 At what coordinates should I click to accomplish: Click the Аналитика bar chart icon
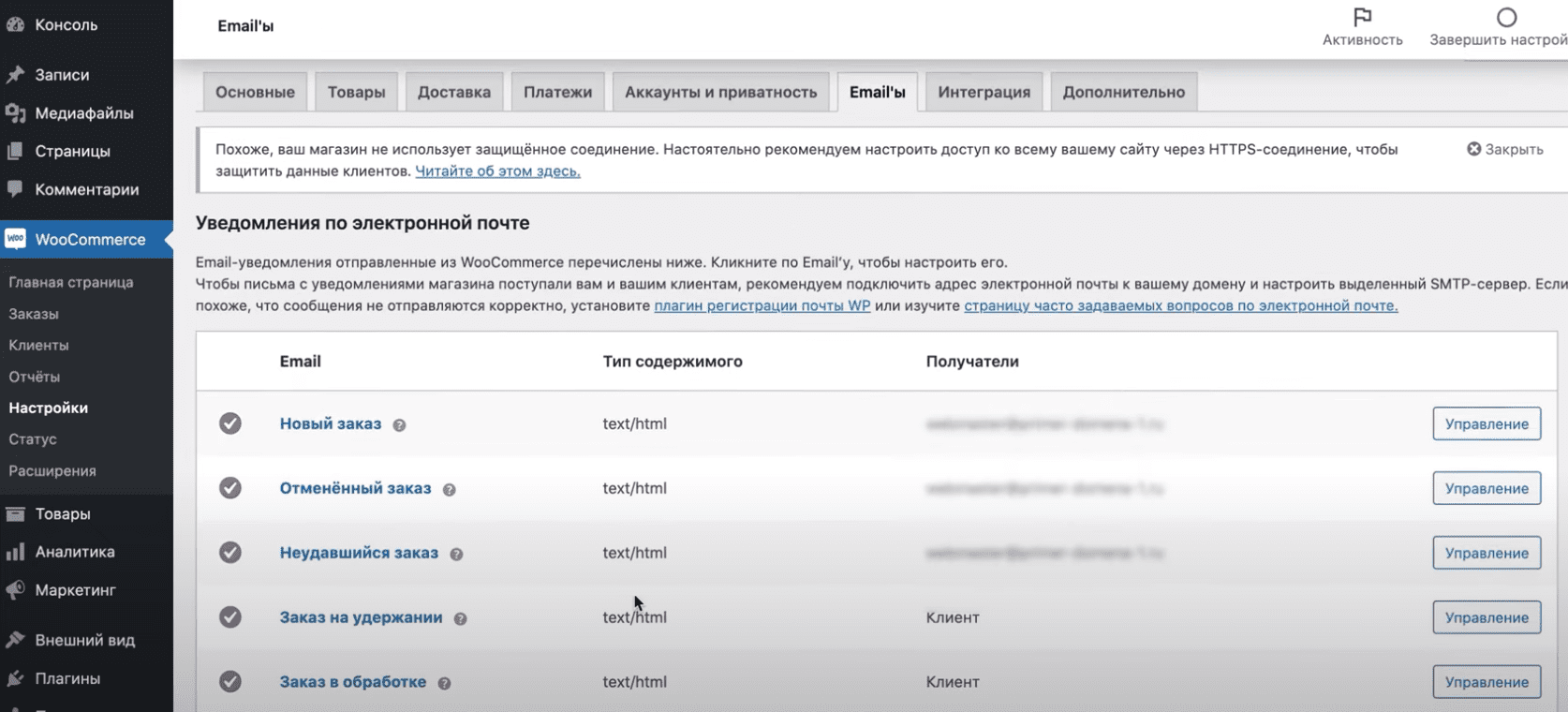15,552
